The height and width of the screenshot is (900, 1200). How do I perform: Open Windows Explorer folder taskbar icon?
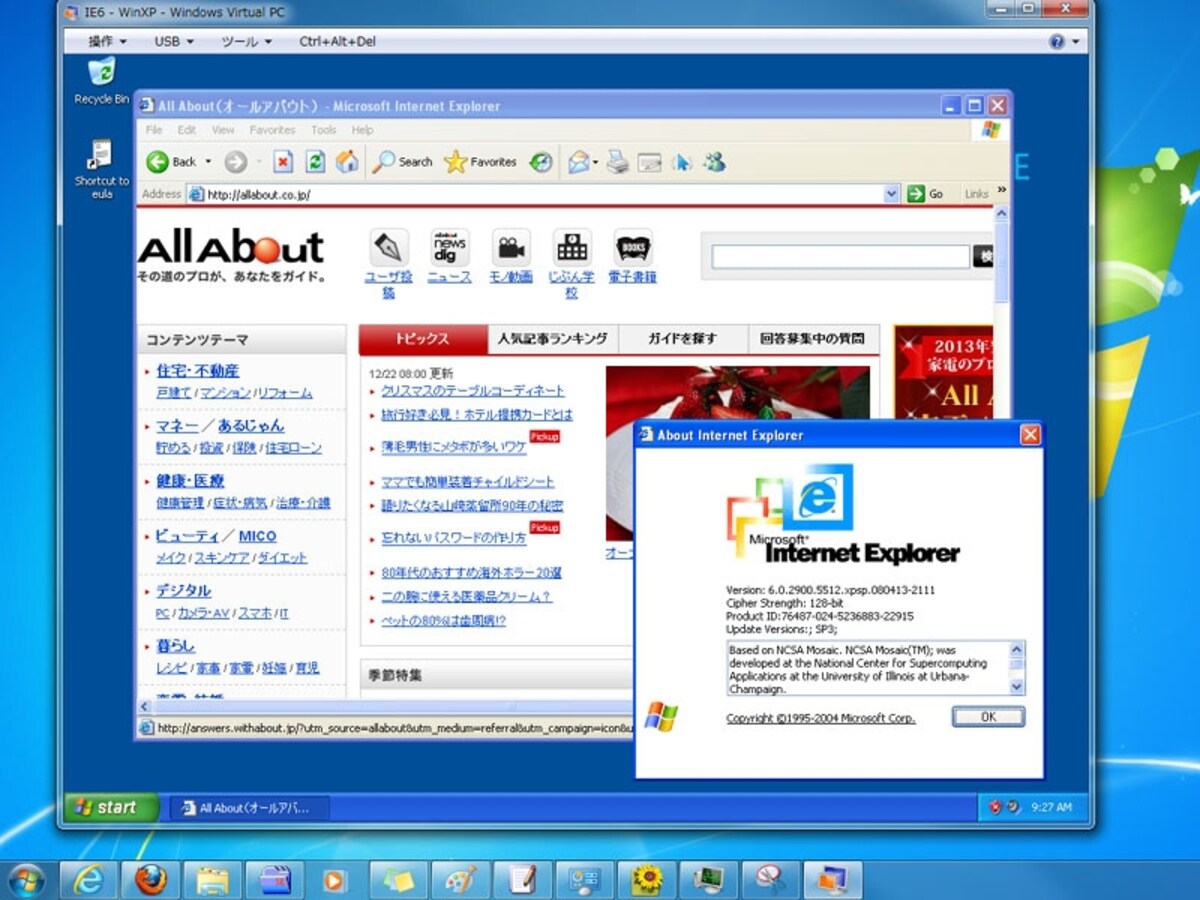[213, 879]
